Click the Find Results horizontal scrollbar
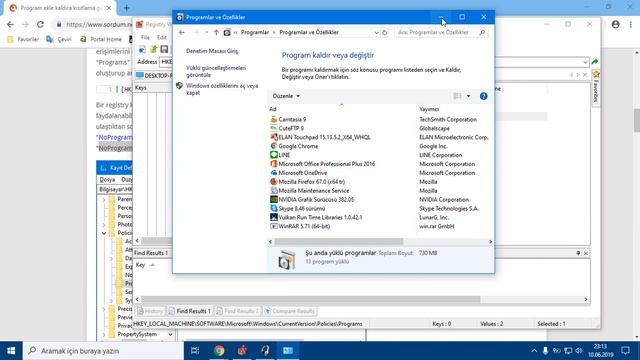This screenshot has height=360, width=640. click(310, 299)
